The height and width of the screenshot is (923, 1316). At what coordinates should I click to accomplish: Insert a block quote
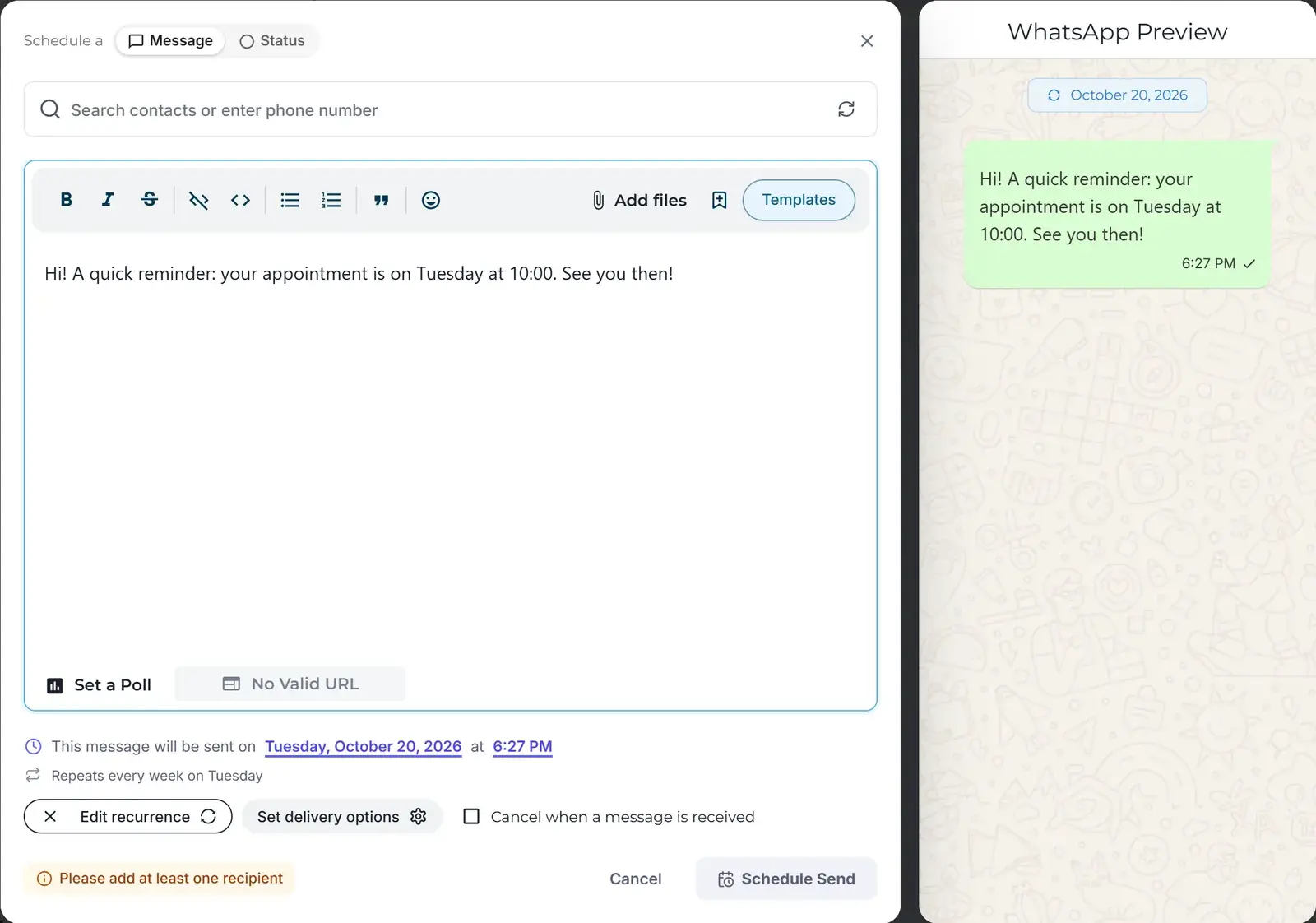381,200
